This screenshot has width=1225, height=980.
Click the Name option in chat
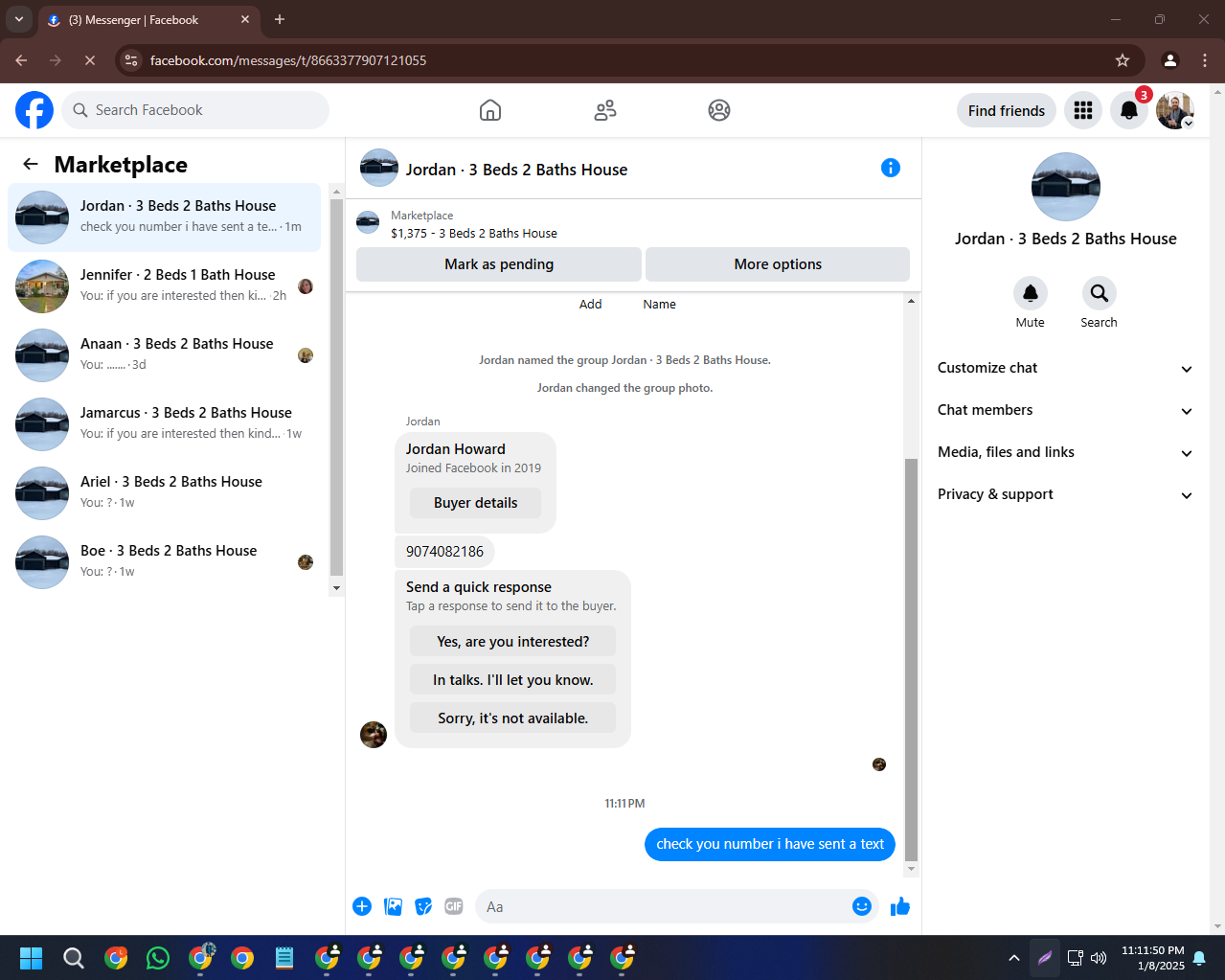[x=659, y=304]
